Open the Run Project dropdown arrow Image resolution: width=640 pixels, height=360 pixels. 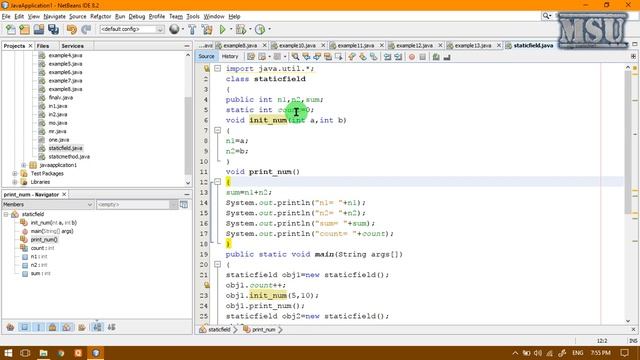pos(231,29)
